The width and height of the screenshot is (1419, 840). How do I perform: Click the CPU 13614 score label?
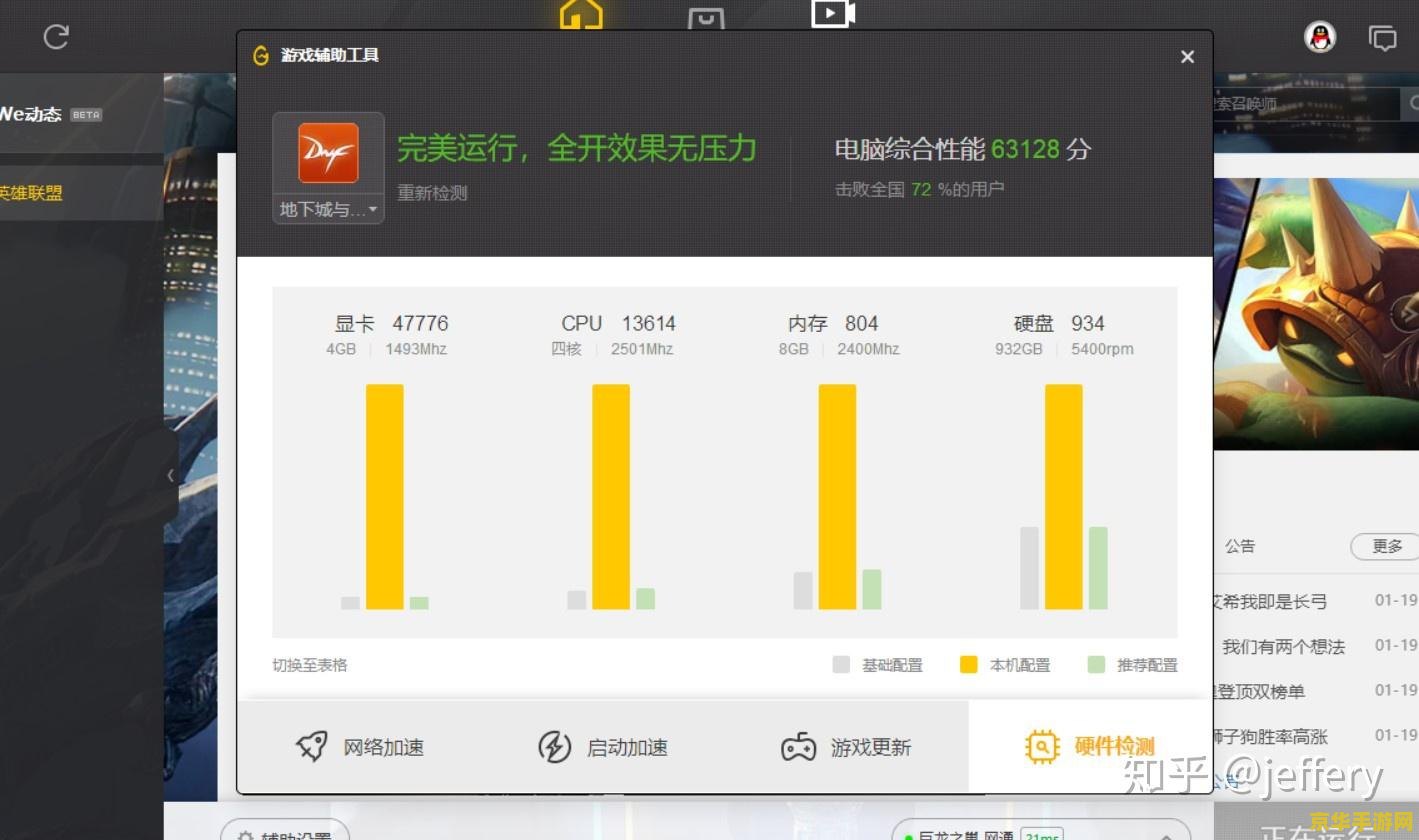coord(618,323)
